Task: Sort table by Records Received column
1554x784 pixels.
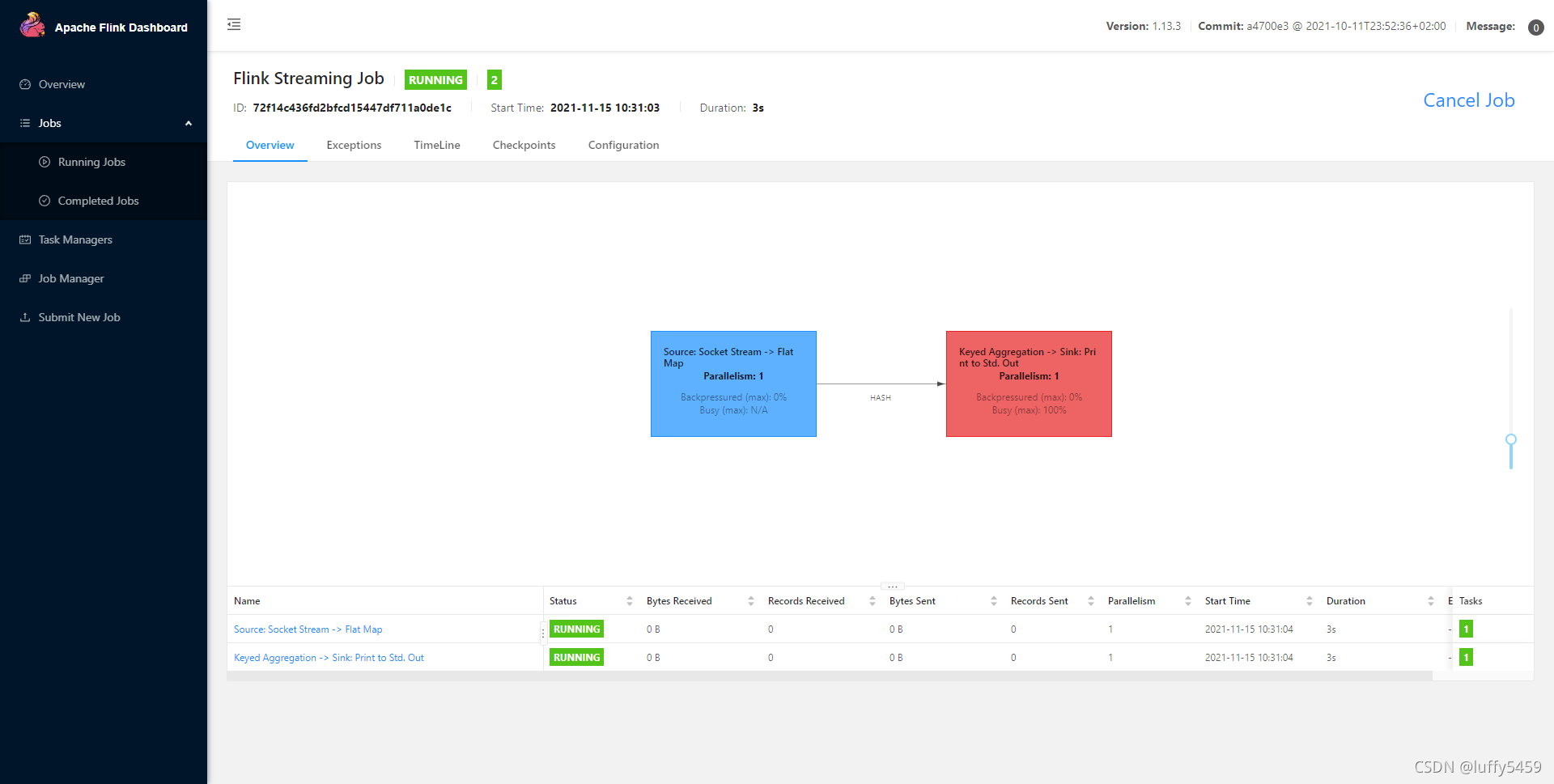Action: 873,601
